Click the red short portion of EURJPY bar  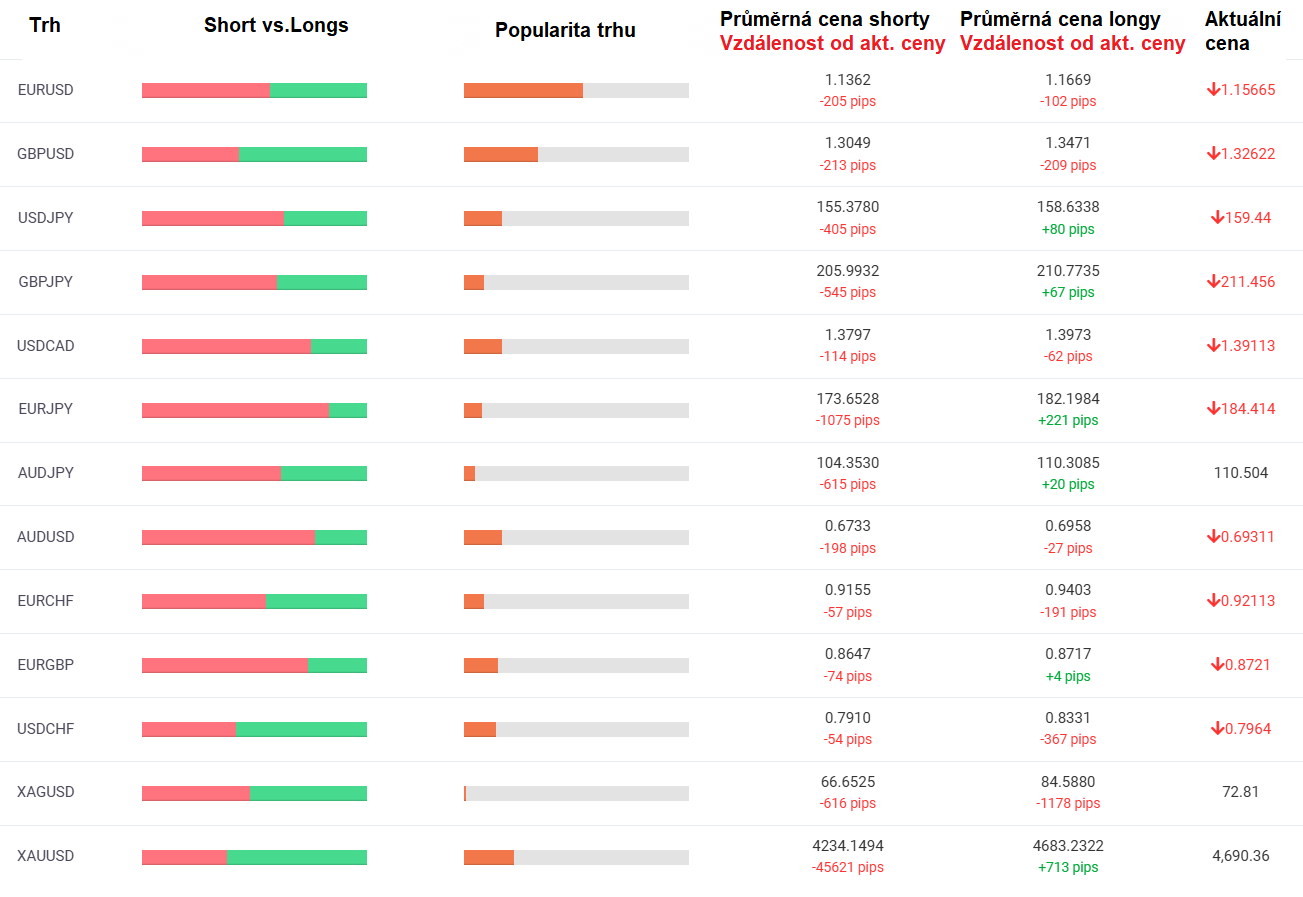pyautogui.click(x=235, y=410)
